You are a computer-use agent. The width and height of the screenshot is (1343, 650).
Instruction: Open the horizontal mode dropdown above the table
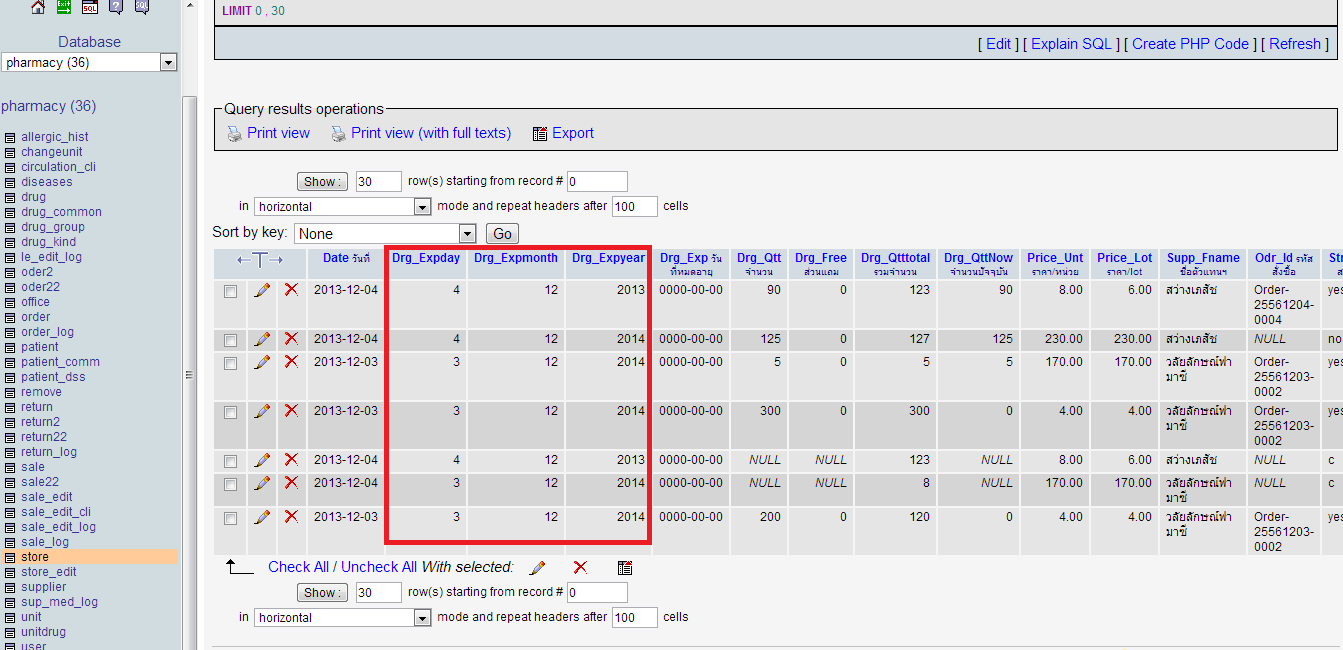pyautogui.click(x=343, y=207)
